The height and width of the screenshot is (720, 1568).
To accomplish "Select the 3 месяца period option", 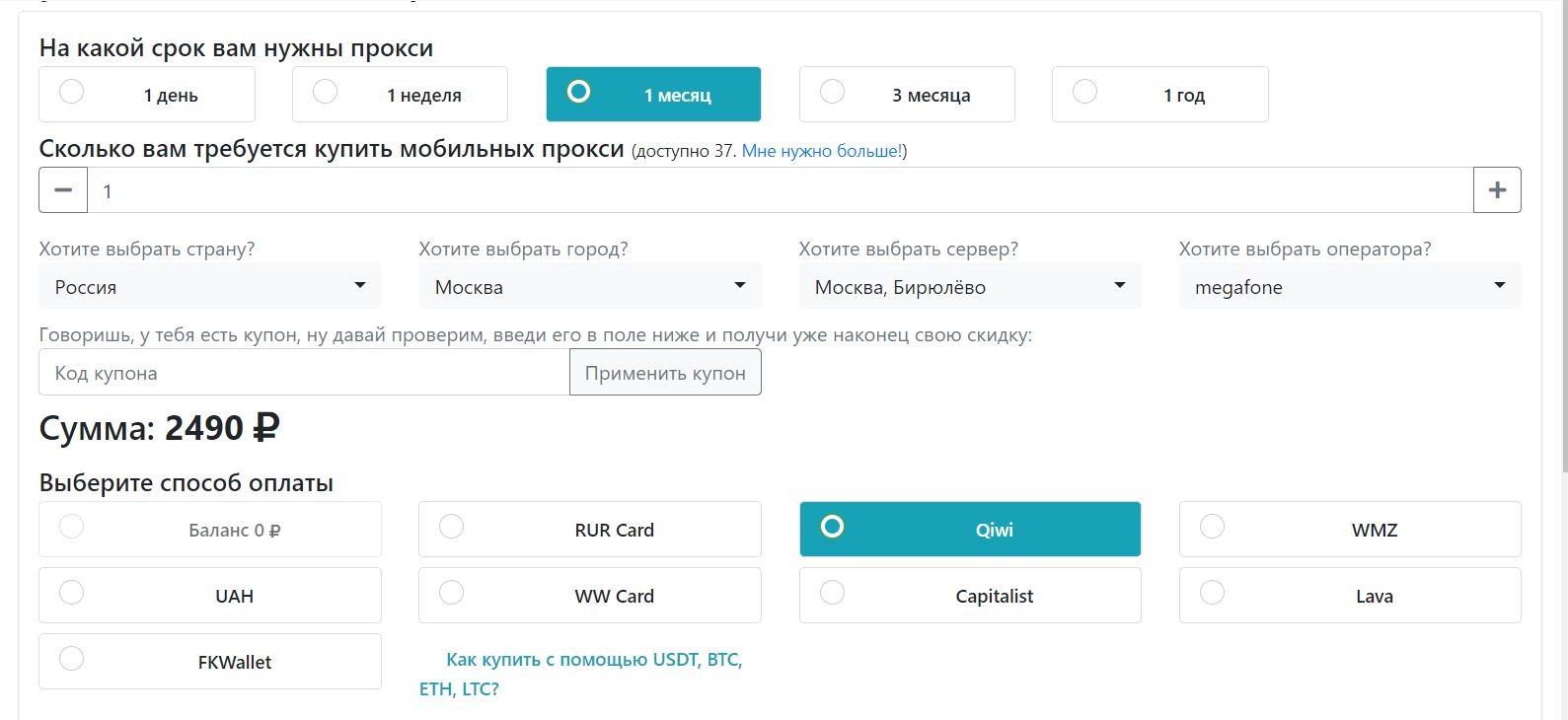I will click(x=907, y=95).
